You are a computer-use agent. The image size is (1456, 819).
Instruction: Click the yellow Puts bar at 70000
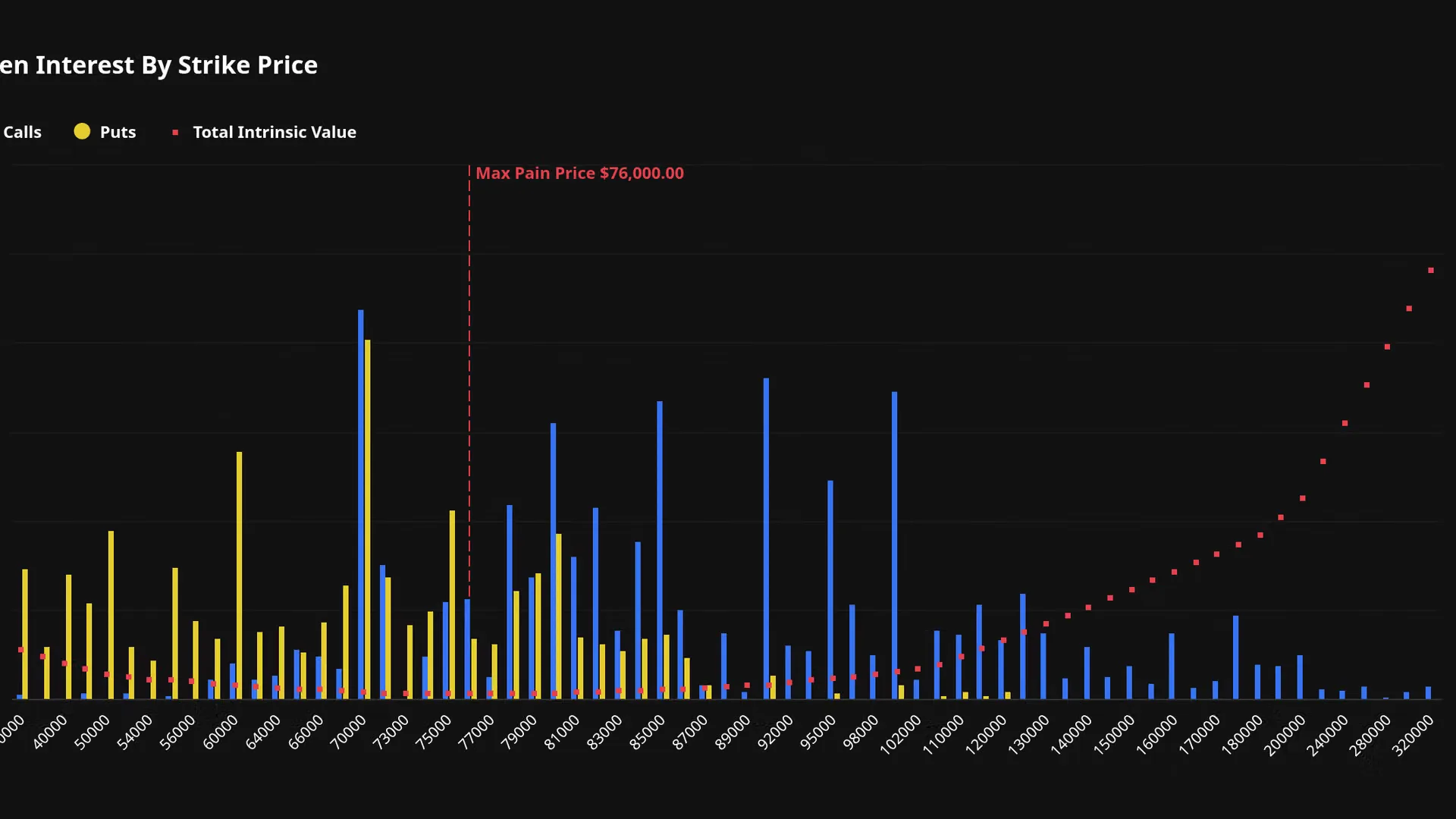tap(368, 519)
